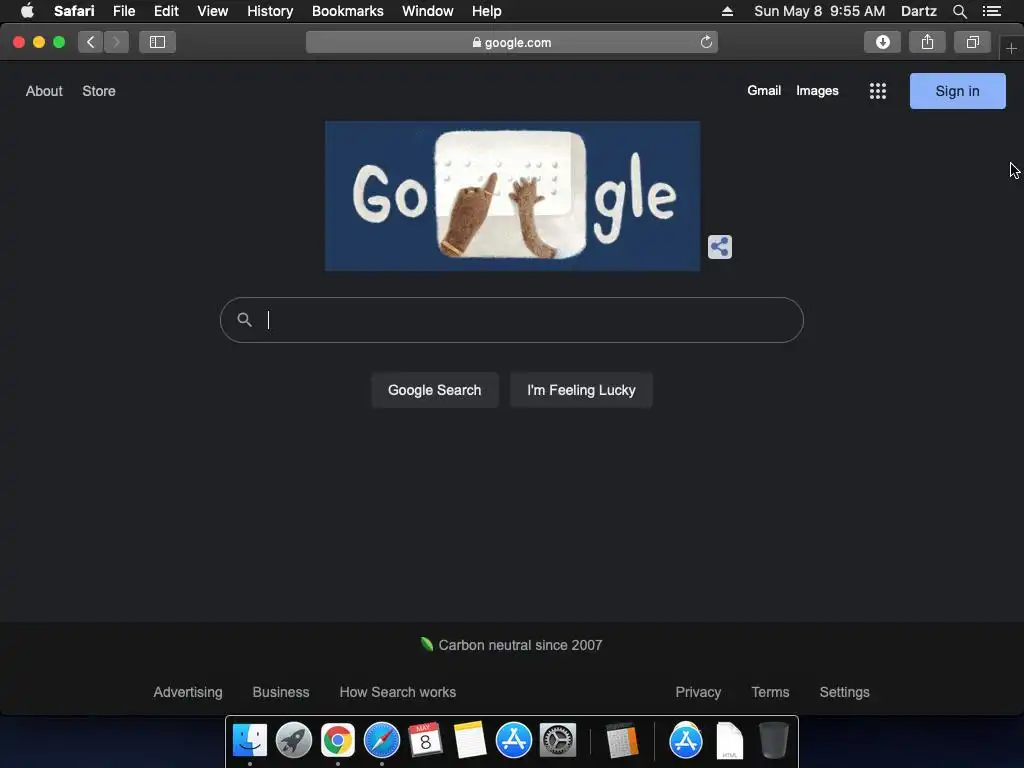Open the Google apps grid
Viewport: 1024px width, 768px height.
pos(878,91)
